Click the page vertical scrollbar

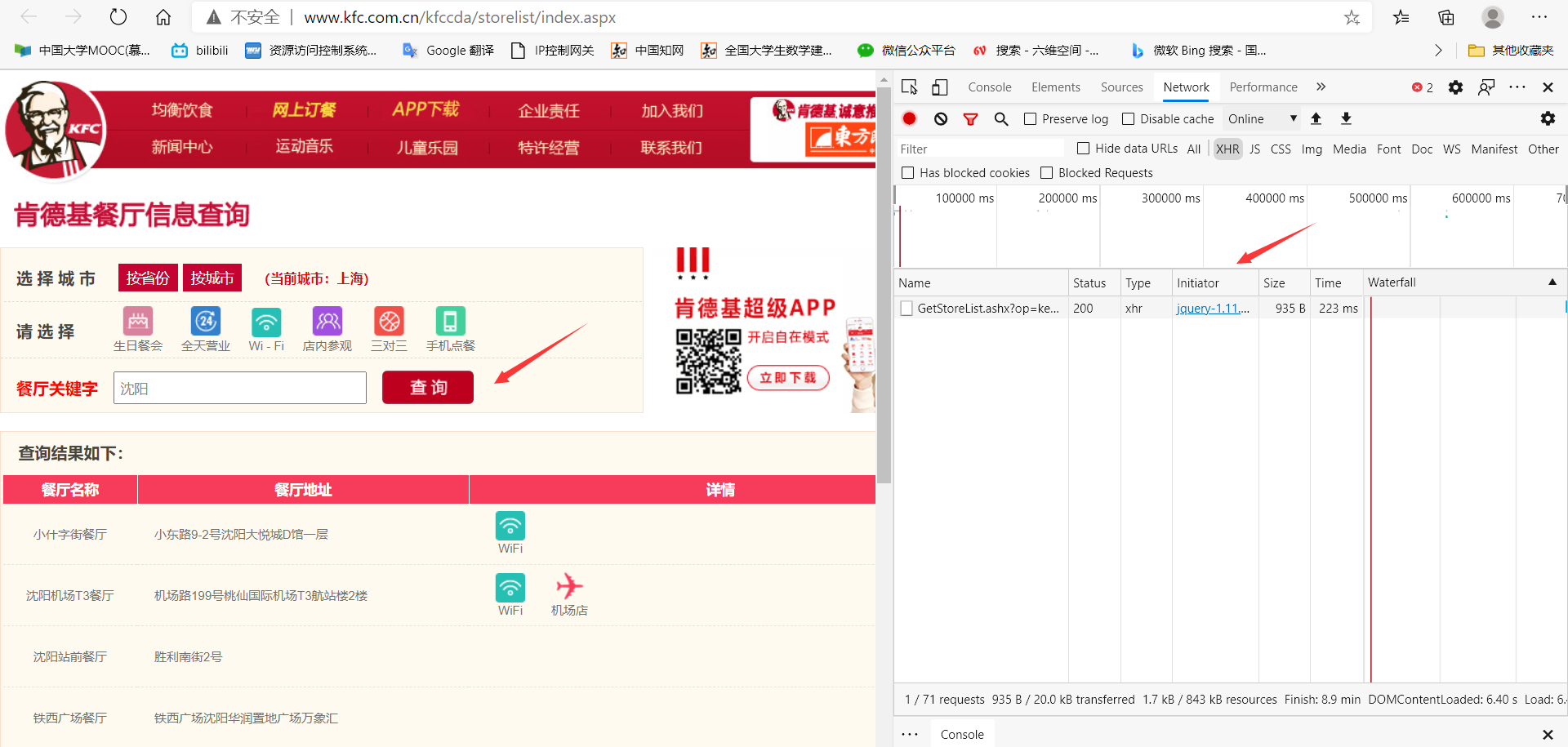point(884,286)
